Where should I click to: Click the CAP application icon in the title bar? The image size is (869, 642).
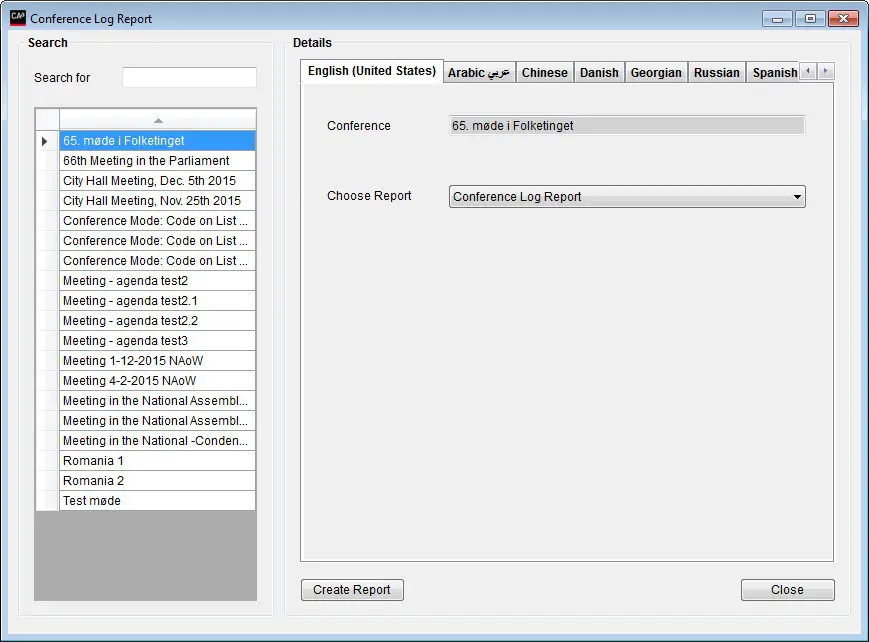tap(17, 17)
